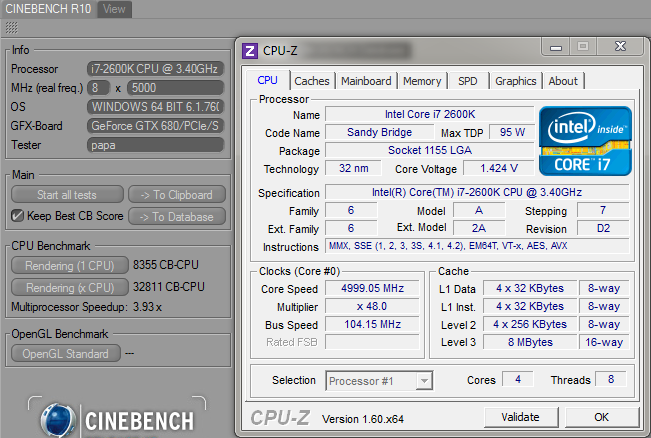Screen dimensions: 651x438
Task: Click the CPU-Z purple Z title icon
Action: click(x=250, y=51)
